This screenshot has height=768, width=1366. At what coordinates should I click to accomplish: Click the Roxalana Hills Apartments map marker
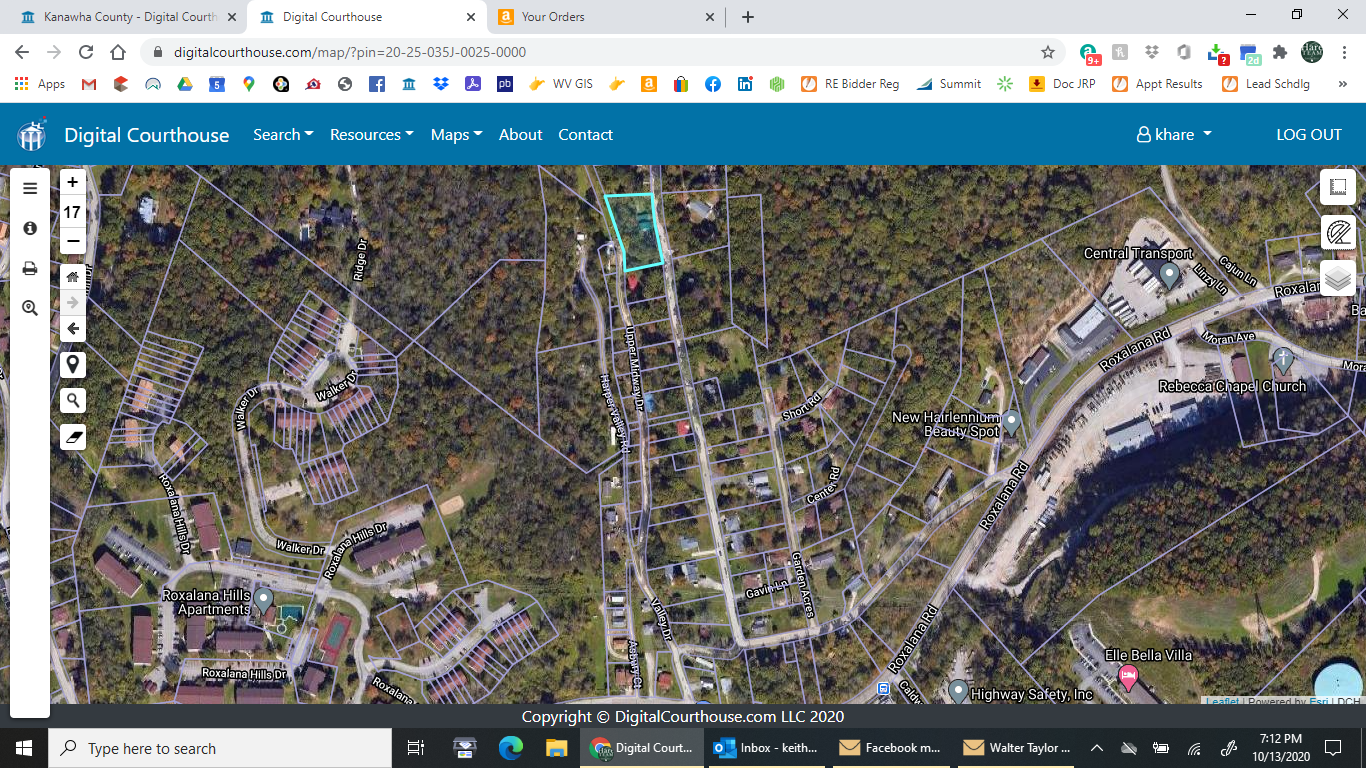coord(264,600)
